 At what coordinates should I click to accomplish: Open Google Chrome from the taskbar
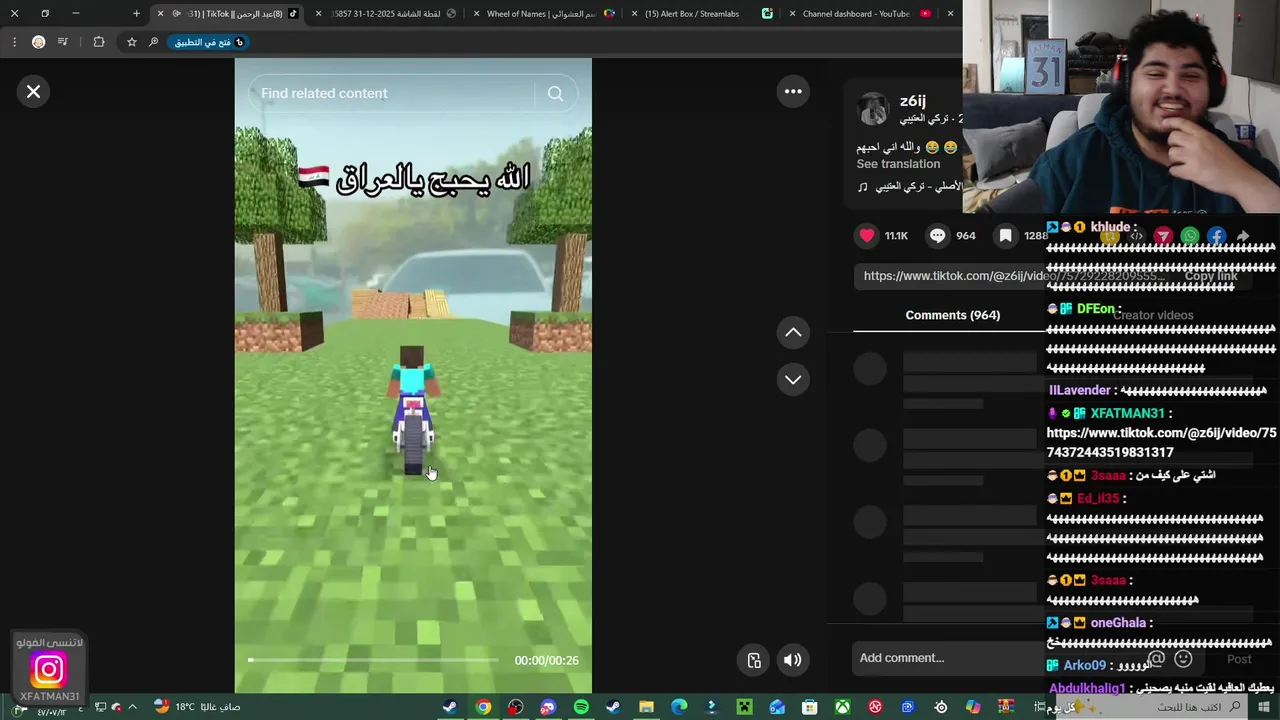[483, 707]
